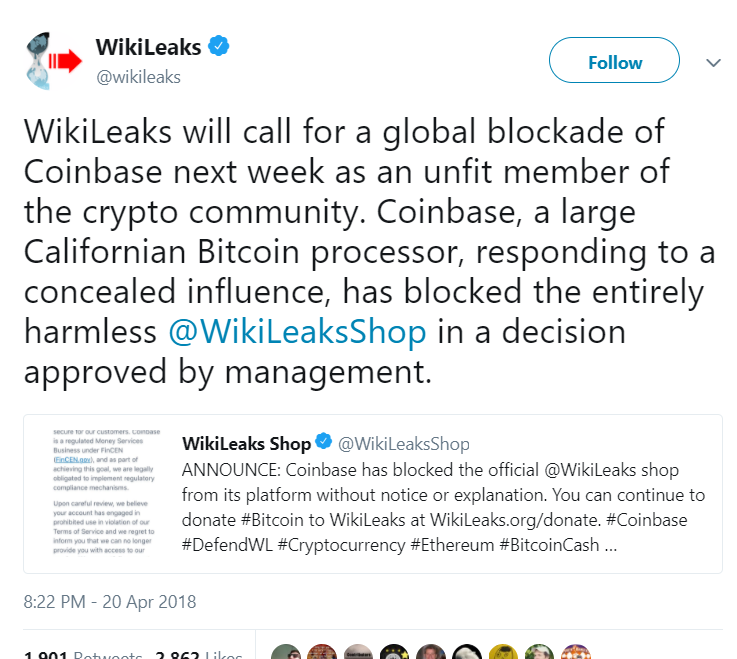Click the quoted tweet's document thumbnail
737x659 pixels.
(93, 493)
